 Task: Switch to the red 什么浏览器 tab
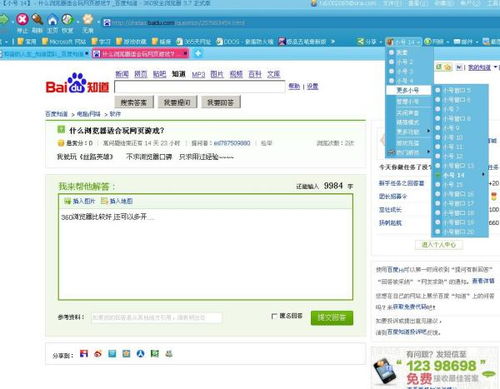141,53
